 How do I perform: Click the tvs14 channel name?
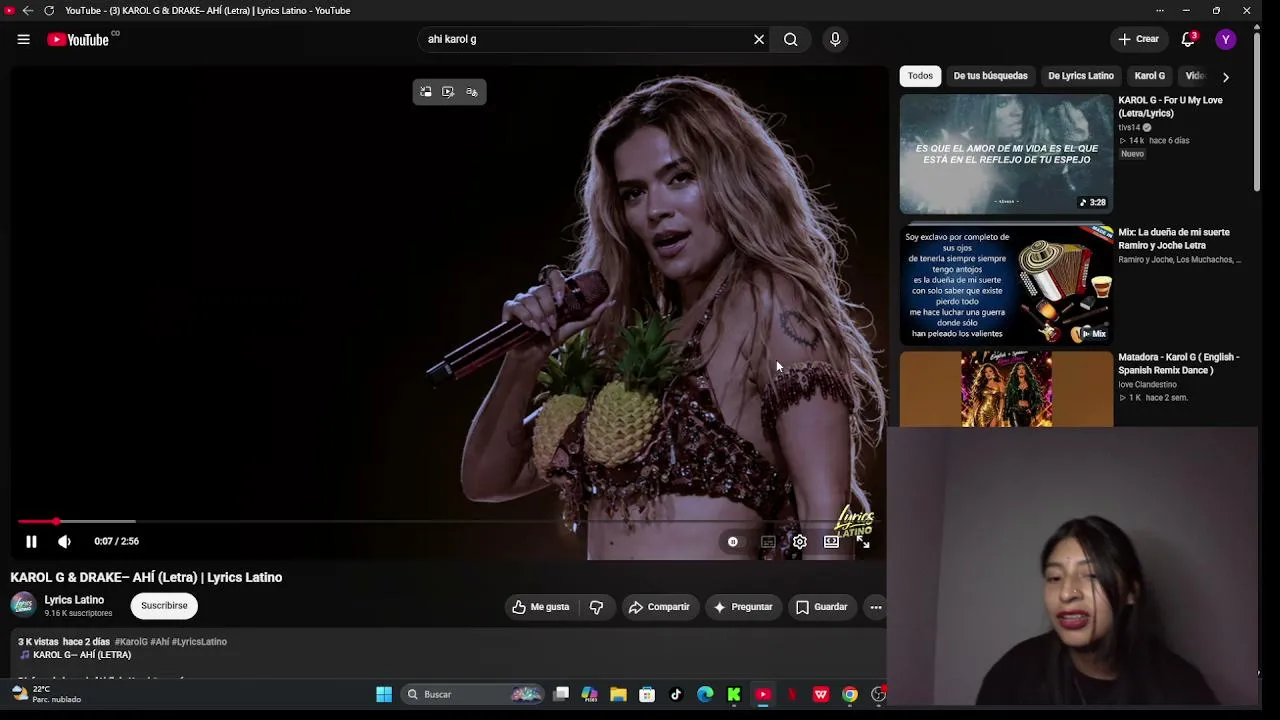[x=1129, y=128]
